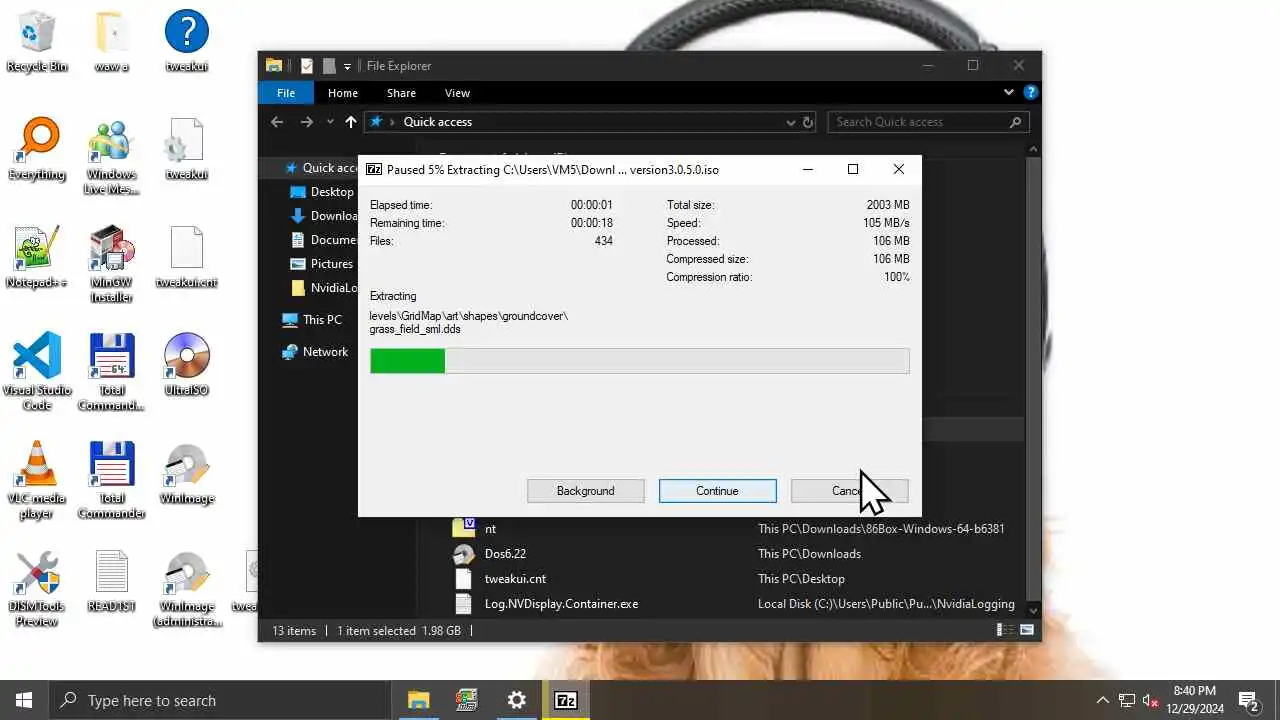Open the Recycle Bin desktop icon

click(x=37, y=41)
